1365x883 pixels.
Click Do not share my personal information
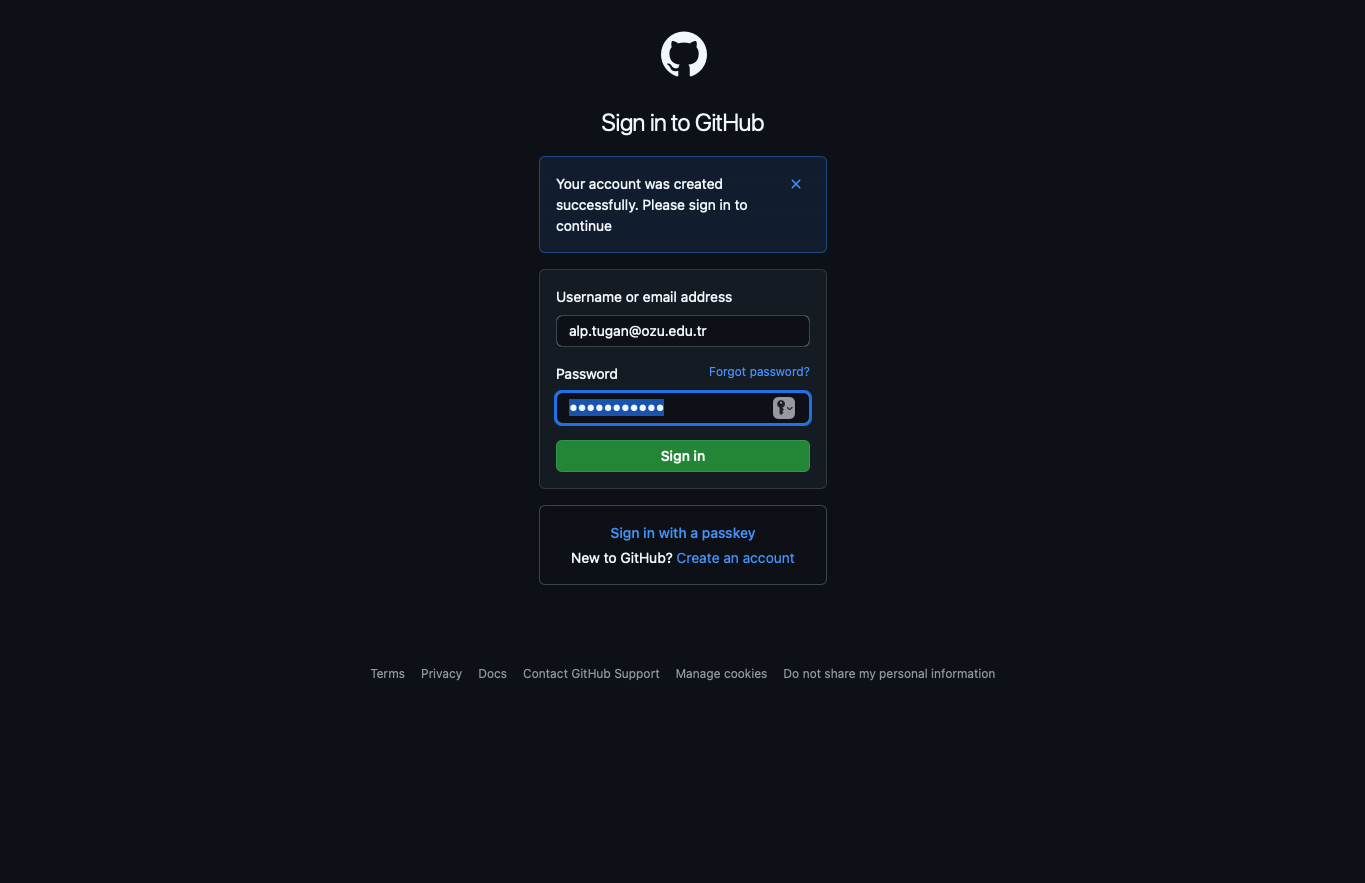(889, 674)
